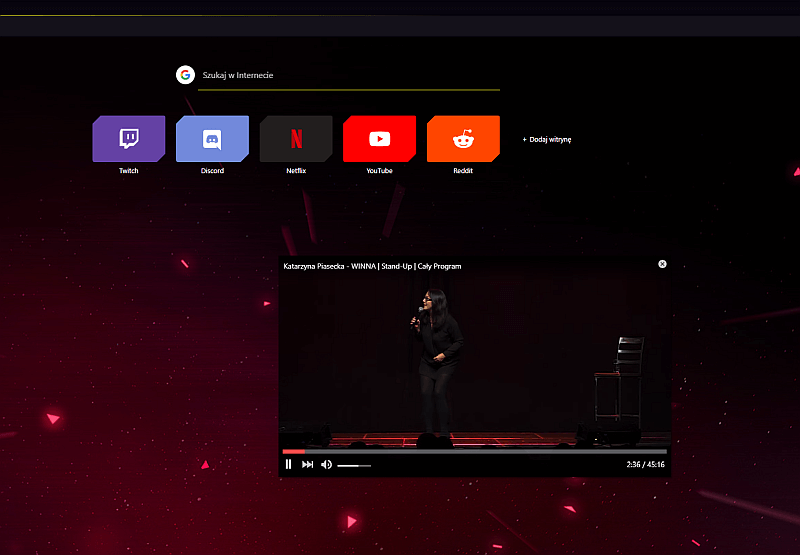Image resolution: width=800 pixels, height=555 pixels.
Task: Open the Netflix speed dial tile
Action: pyautogui.click(x=296, y=139)
